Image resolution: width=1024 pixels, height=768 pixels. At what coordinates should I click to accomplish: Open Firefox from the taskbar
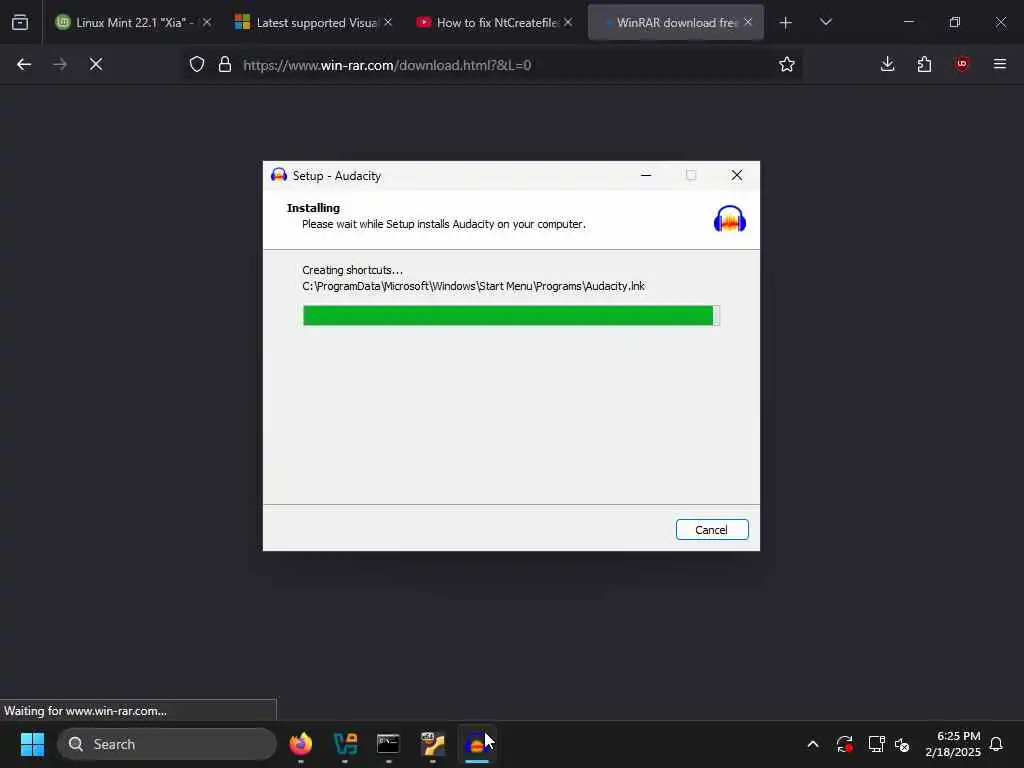[301, 744]
